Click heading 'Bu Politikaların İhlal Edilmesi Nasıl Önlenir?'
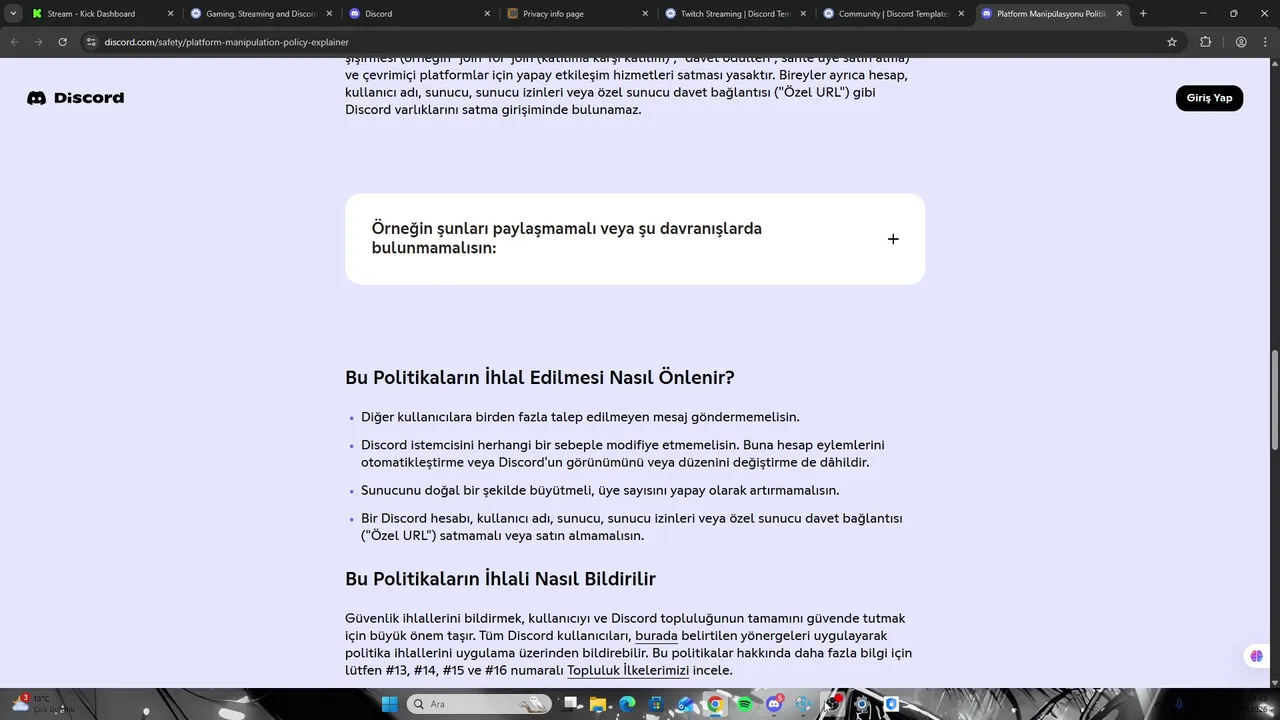 pyautogui.click(x=540, y=377)
